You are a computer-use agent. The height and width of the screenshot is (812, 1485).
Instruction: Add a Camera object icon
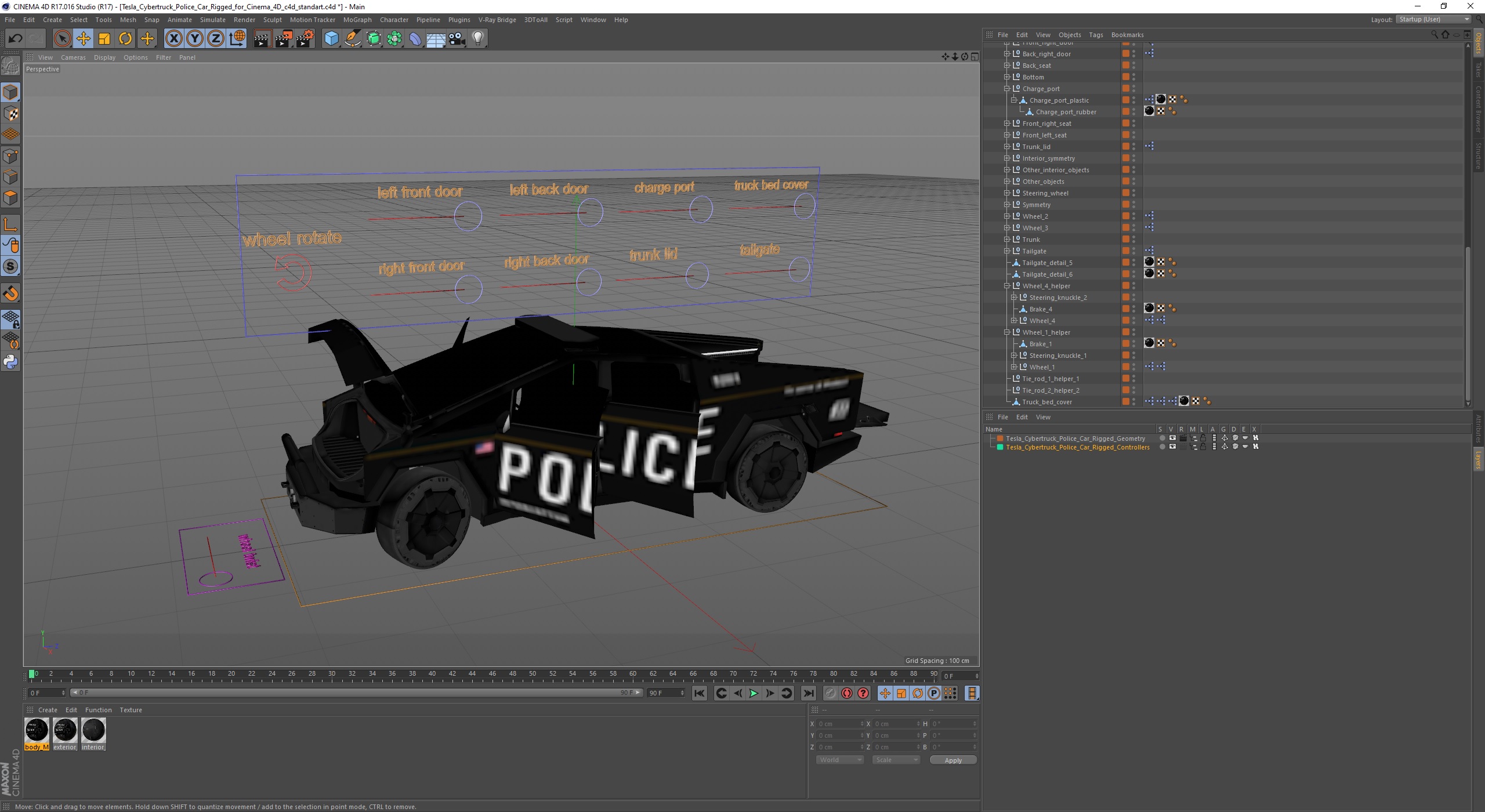[457, 39]
